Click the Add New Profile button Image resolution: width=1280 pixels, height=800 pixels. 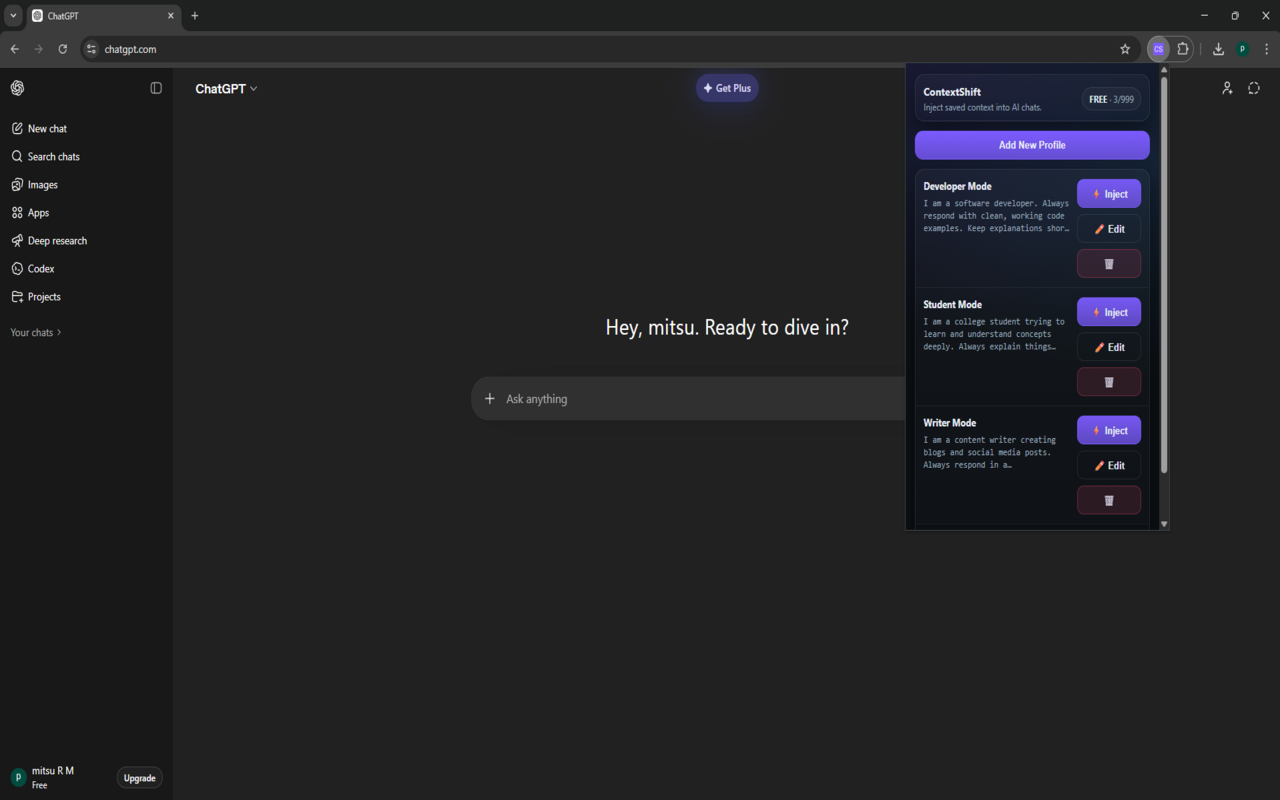[x=1032, y=145]
